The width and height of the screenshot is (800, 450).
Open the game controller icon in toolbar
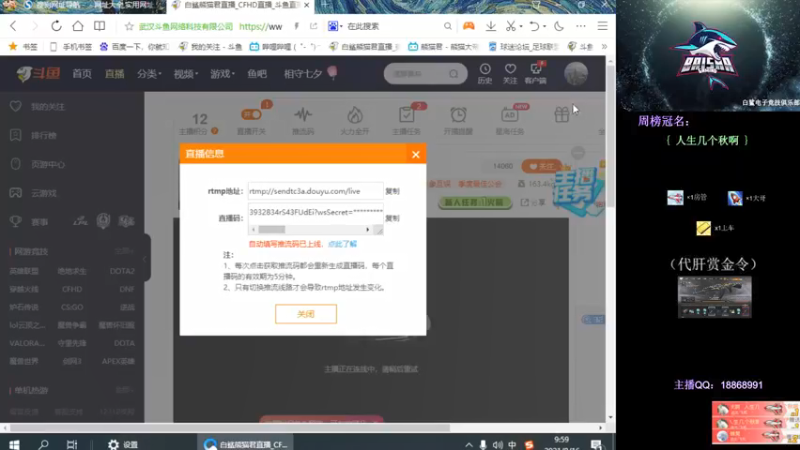[x=468, y=26]
